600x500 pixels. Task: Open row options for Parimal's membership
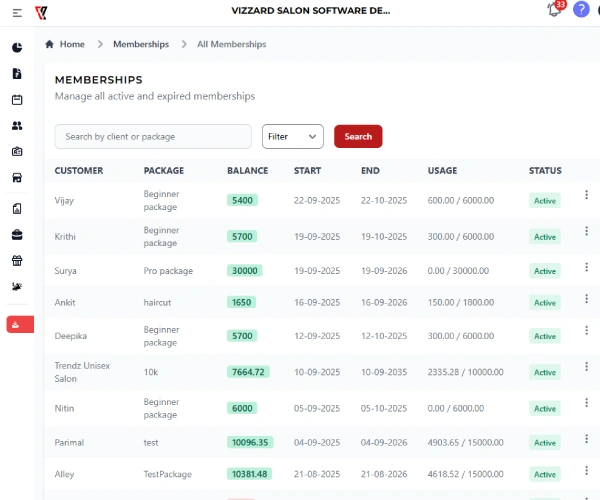point(586,441)
